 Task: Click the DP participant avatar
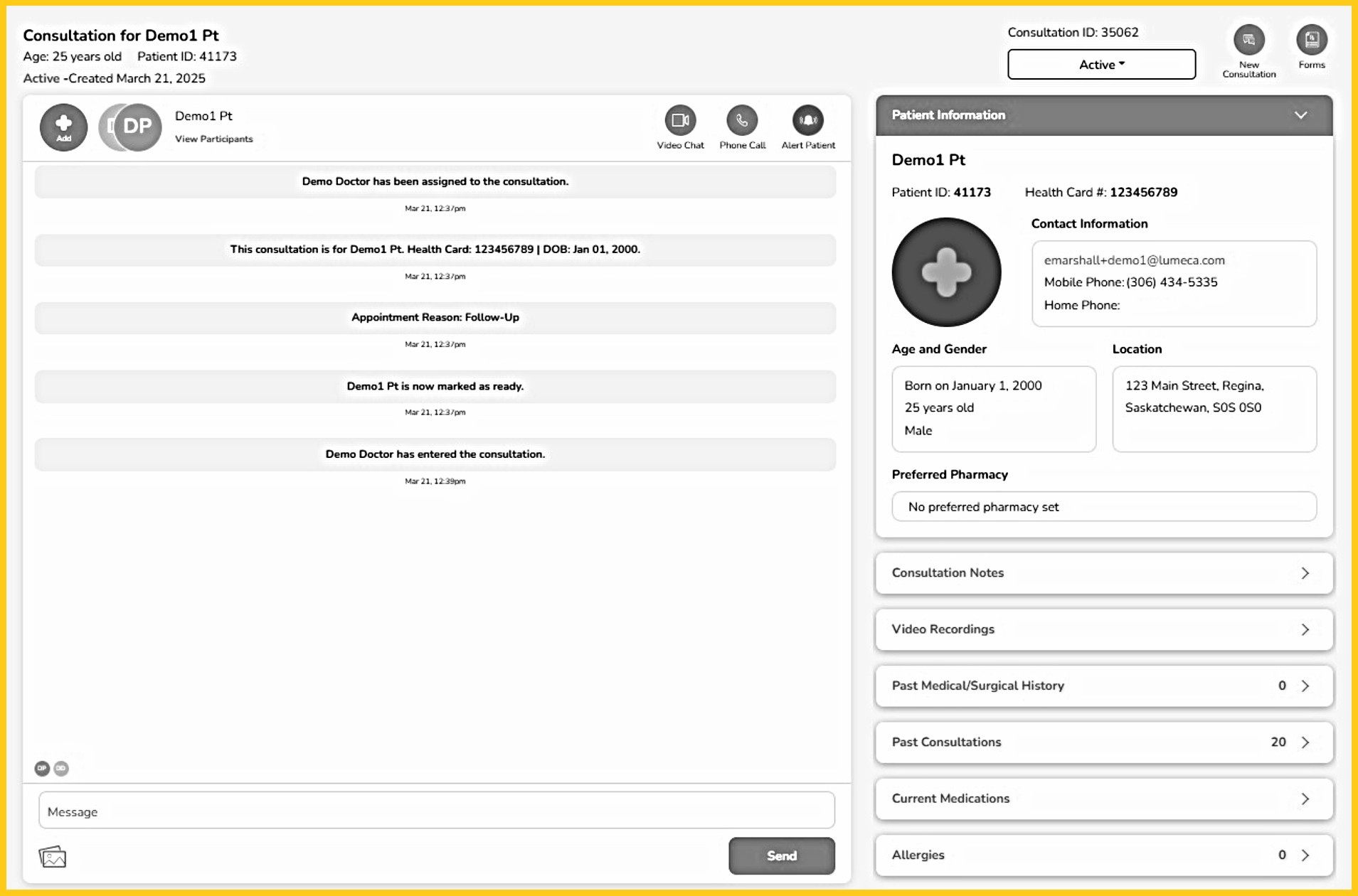[137, 127]
